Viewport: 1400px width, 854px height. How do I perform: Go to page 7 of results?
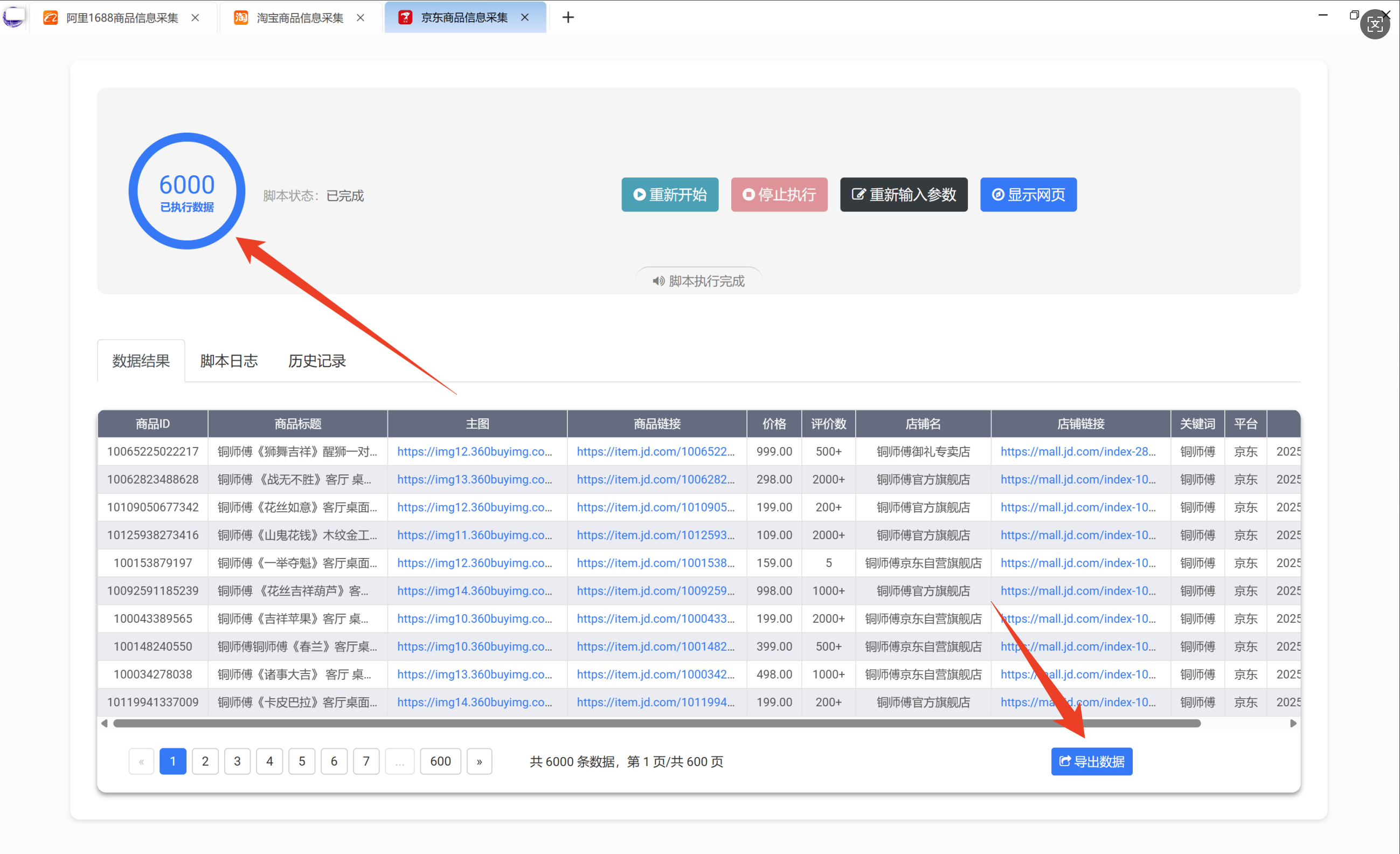[x=366, y=761]
